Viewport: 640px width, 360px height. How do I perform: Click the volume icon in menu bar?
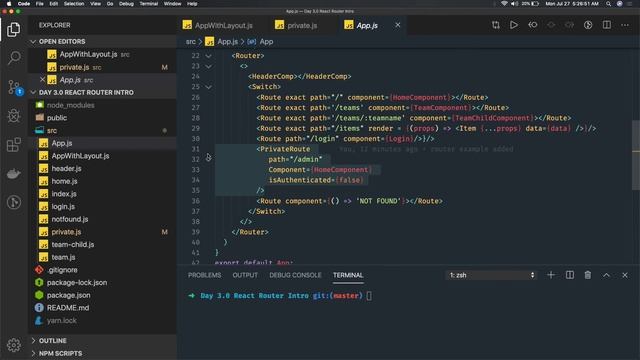(x=514, y=4)
